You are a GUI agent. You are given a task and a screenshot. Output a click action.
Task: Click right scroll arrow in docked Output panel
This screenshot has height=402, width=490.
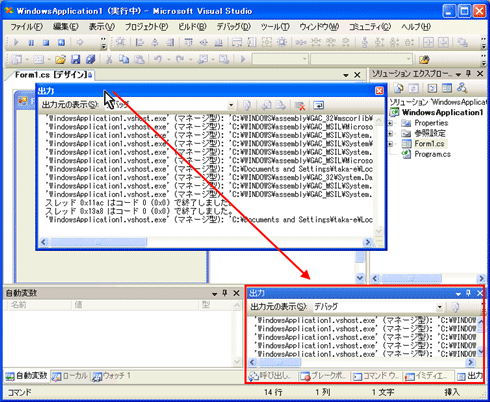470,362
